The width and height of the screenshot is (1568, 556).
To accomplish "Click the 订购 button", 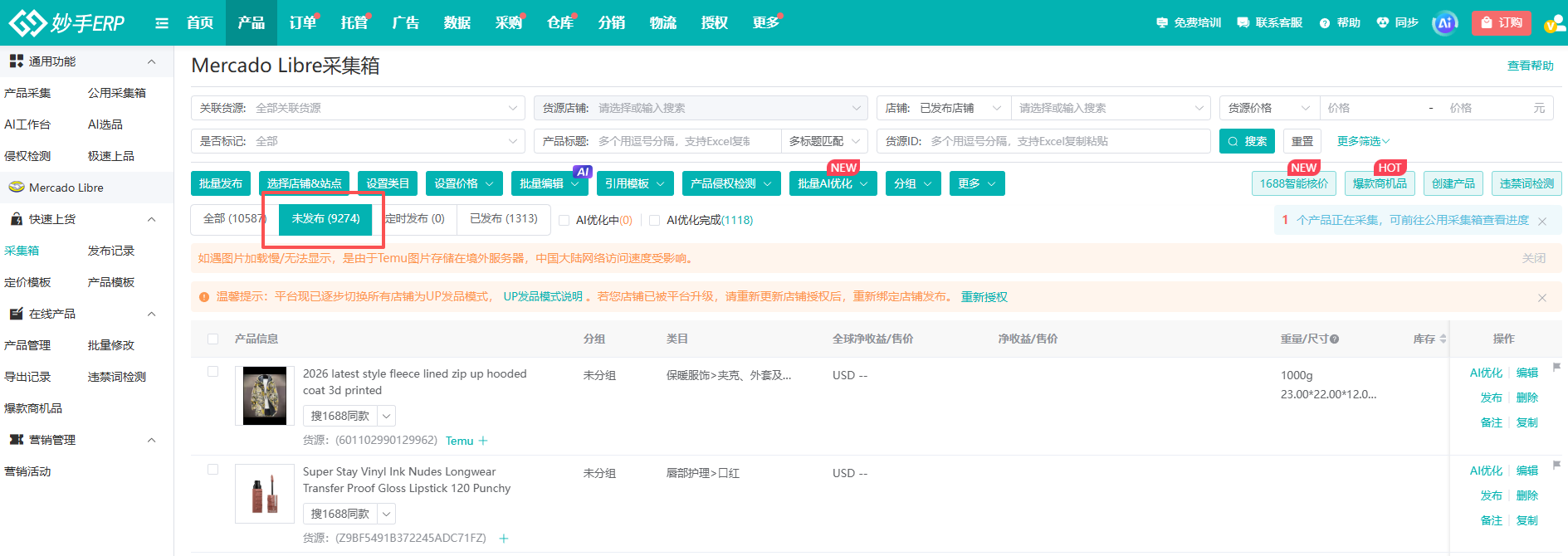I will [1502, 22].
